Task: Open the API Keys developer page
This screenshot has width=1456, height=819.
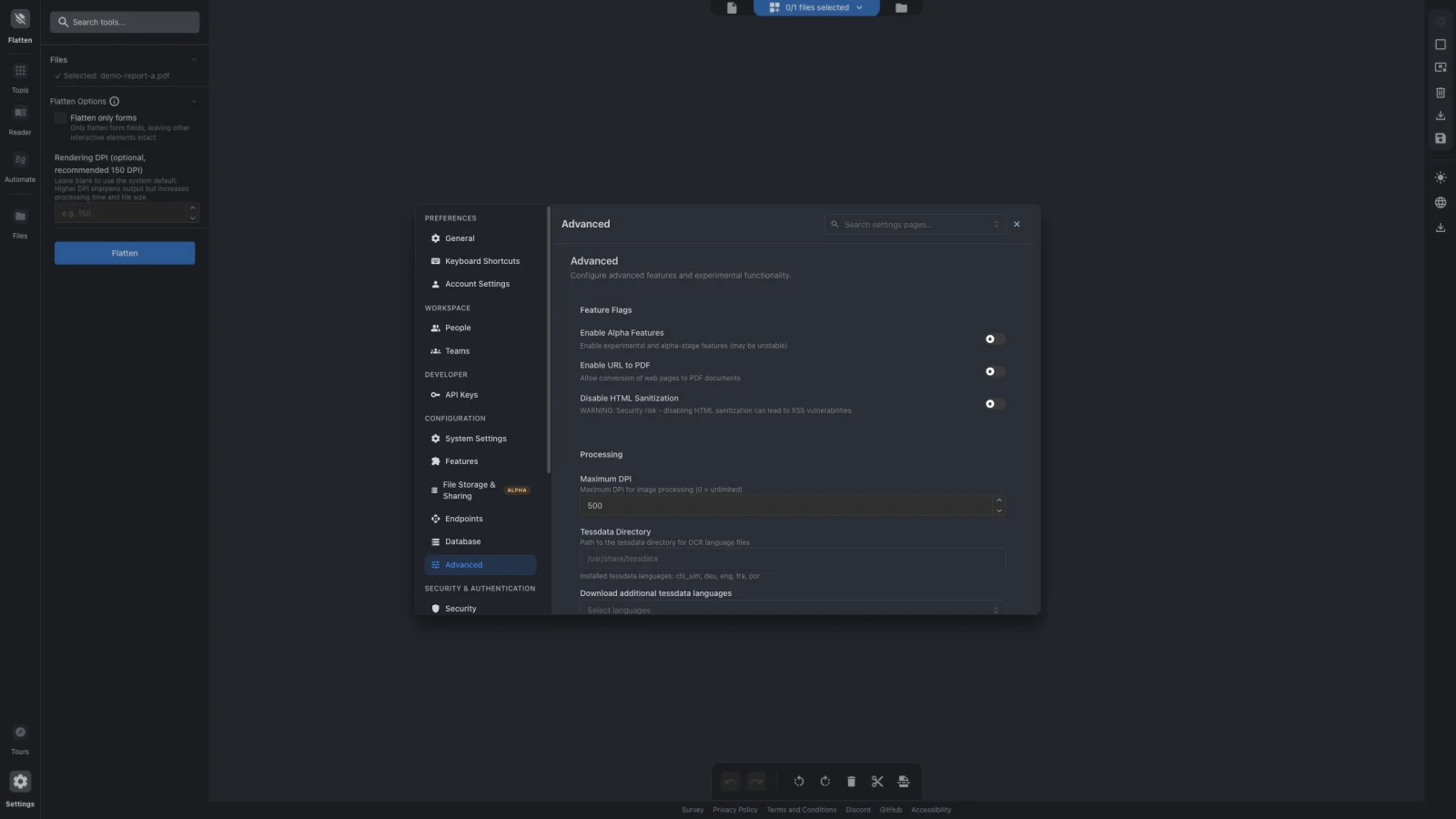Action: 480,395
